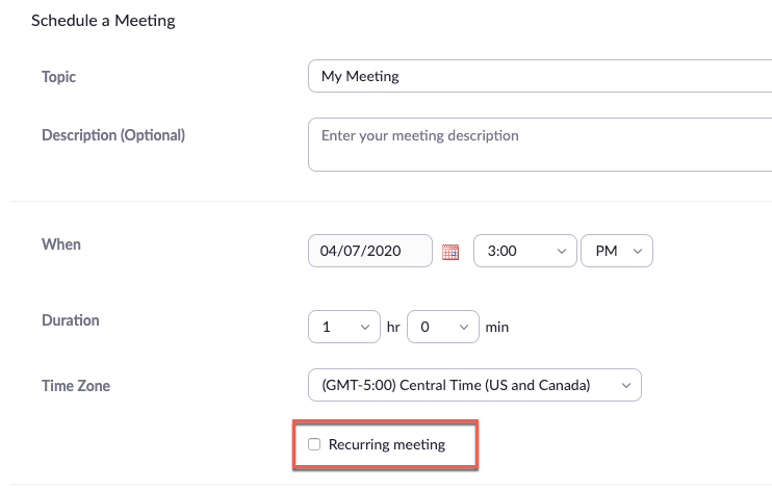The height and width of the screenshot is (489, 772).
Task: Click into the meeting description text area
Action: tap(540, 146)
